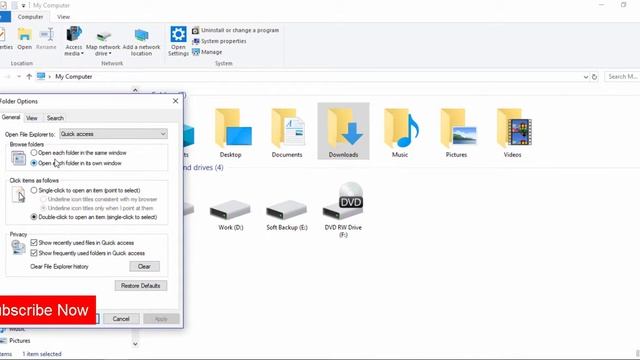The image size is (640, 360).
Task: Open the 'Open File Explorer to' dropdown
Action: pos(113,134)
